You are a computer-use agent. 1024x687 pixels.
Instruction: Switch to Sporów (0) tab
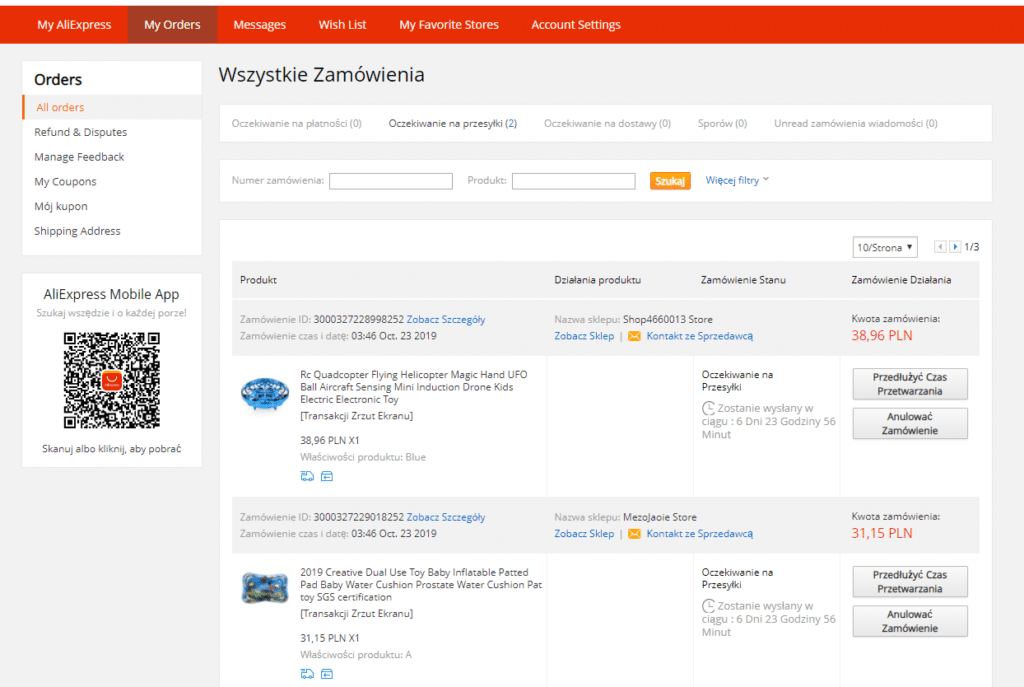722,123
